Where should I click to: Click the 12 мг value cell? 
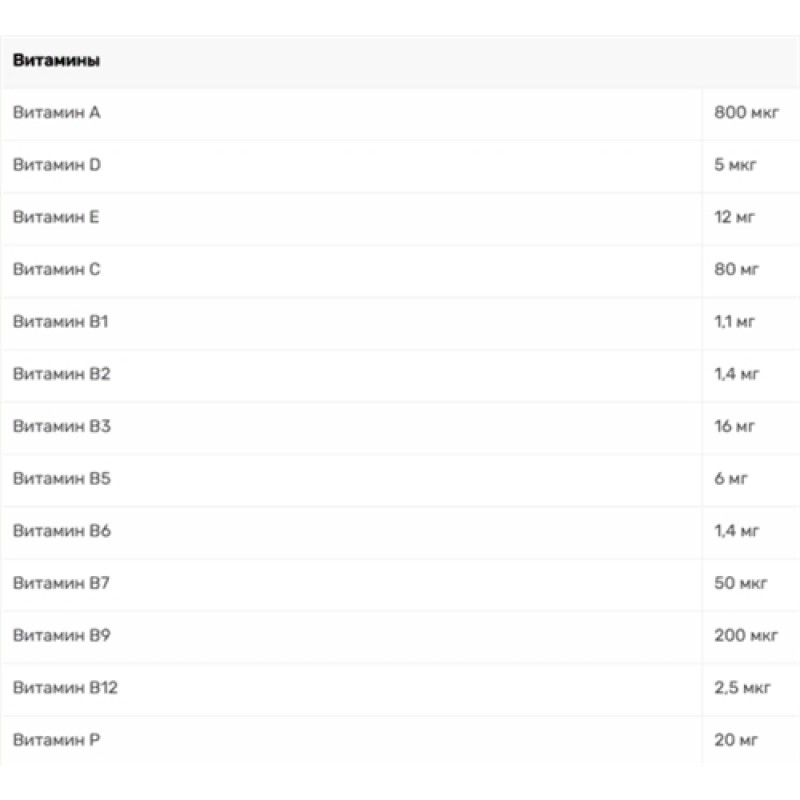(x=735, y=217)
